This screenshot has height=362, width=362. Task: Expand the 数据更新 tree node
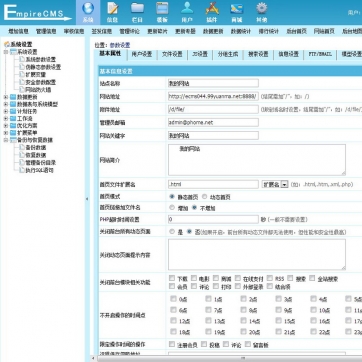tap(6, 97)
